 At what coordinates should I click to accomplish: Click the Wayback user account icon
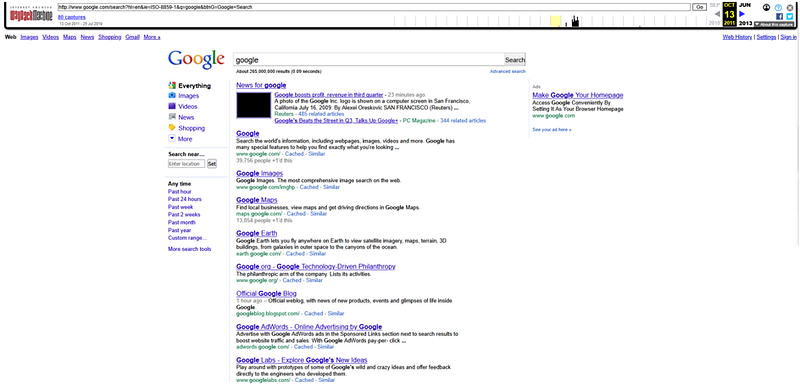[x=766, y=8]
